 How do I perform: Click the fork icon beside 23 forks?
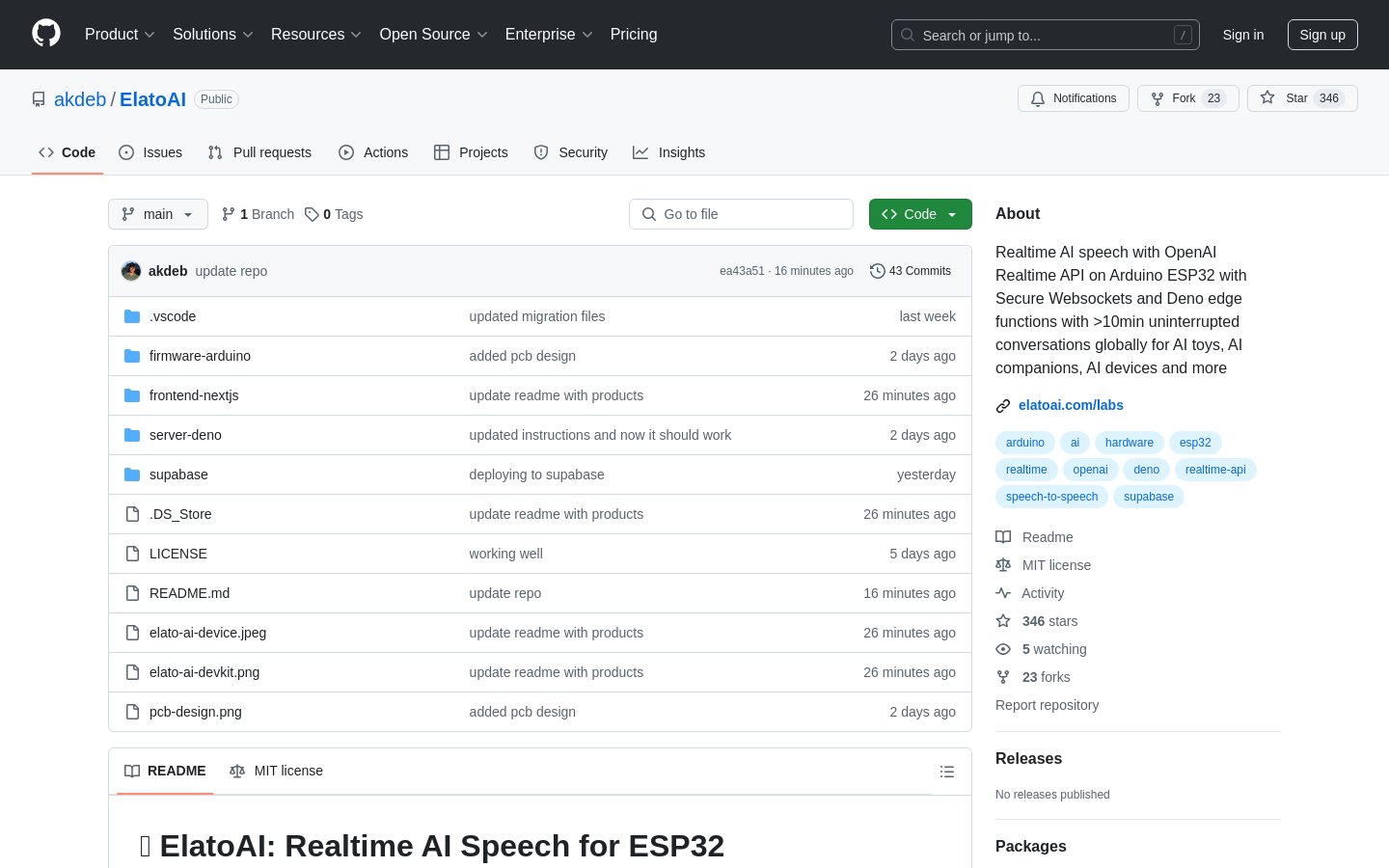click(x=1003, y=677)
